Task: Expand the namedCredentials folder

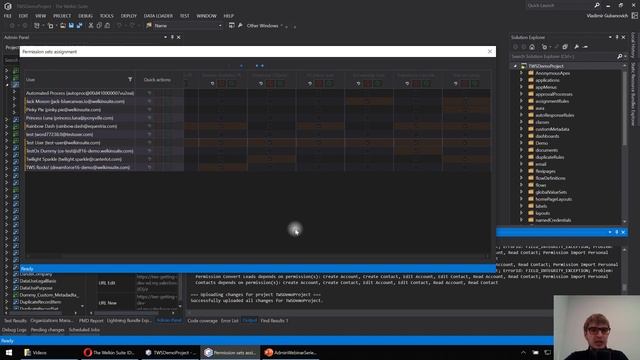Action: click(x=521, y=220)
